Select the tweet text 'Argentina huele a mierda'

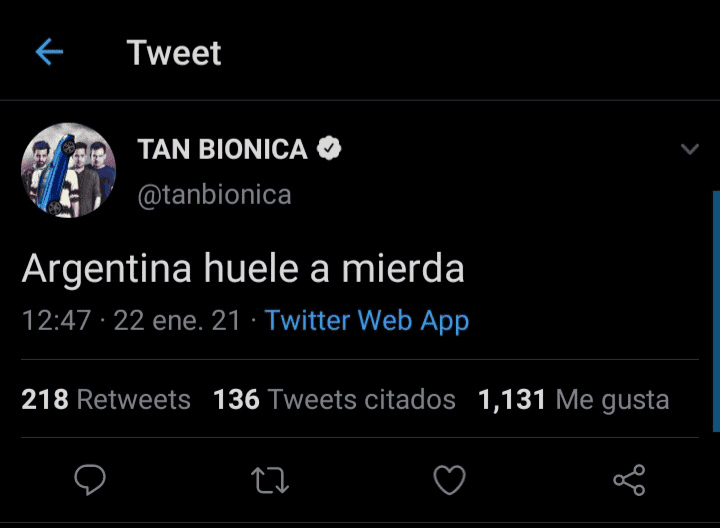[x=243, y=269]
